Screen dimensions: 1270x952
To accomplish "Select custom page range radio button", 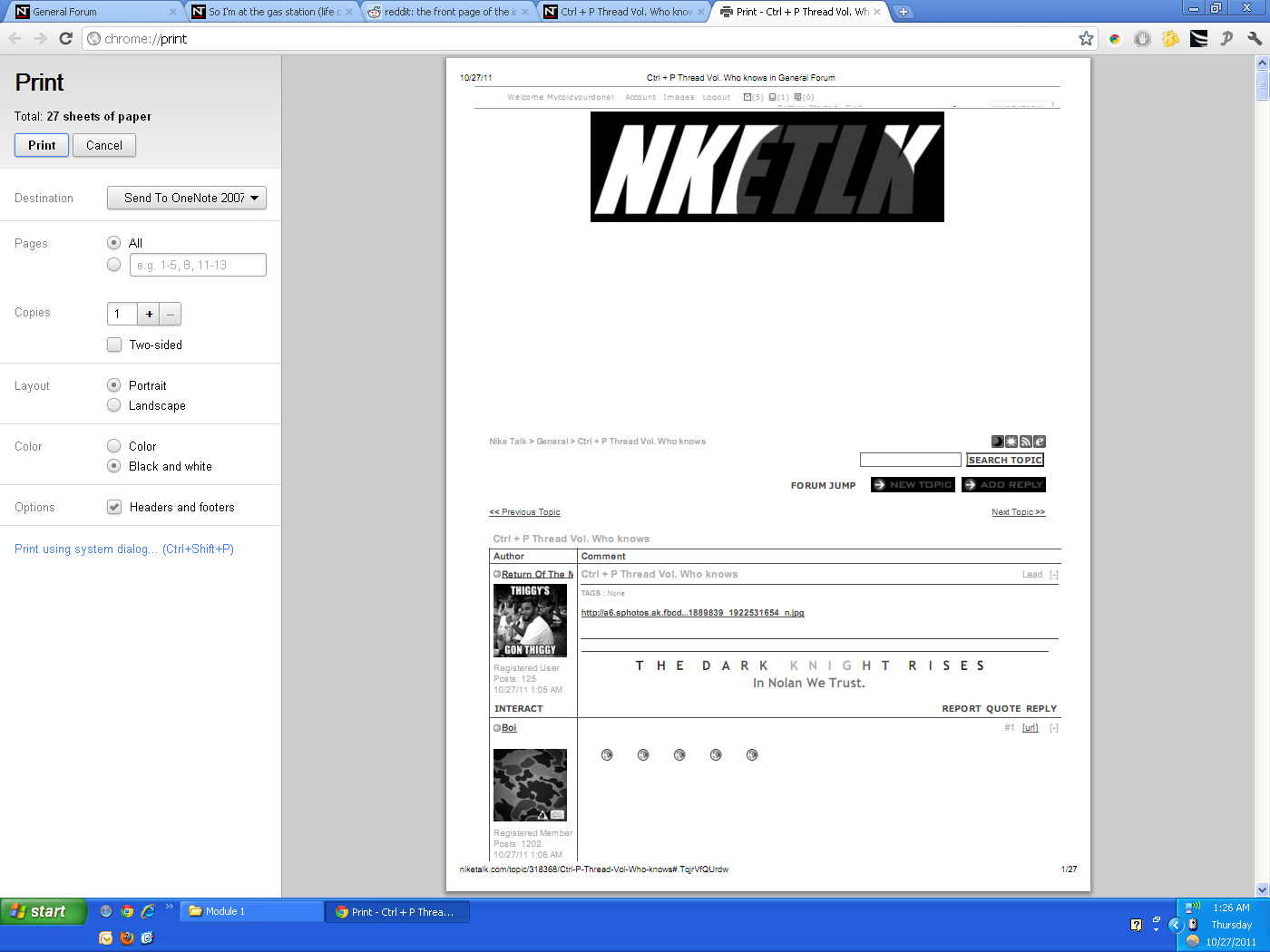I will click(113, 265).
